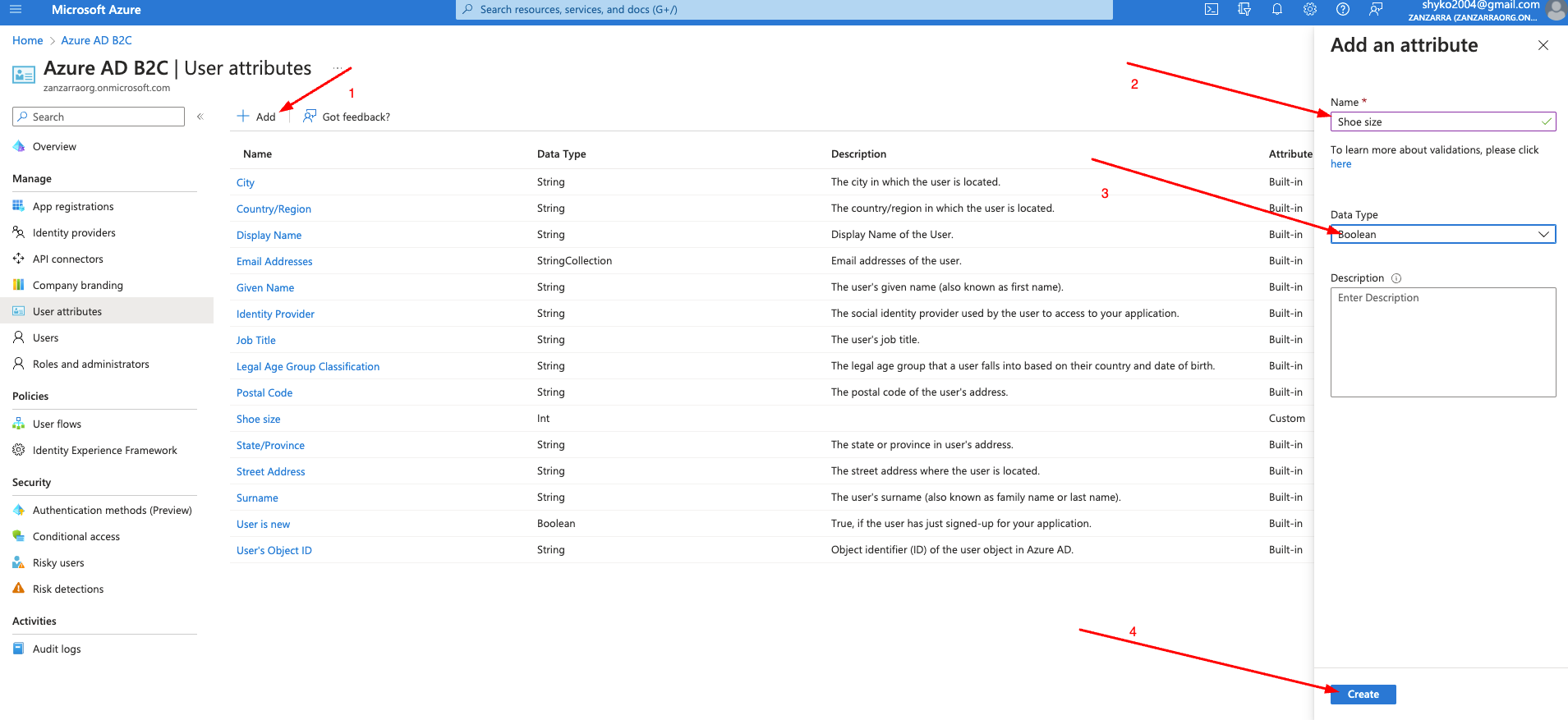Open Directories and subscriptions filter icon
1568x720 pixels.
(x=1244, y=10)
